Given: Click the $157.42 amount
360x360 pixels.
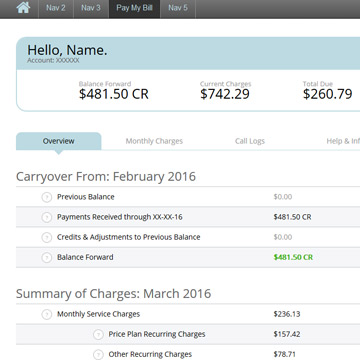Looking at the screenshot, I should pos(287,334).
